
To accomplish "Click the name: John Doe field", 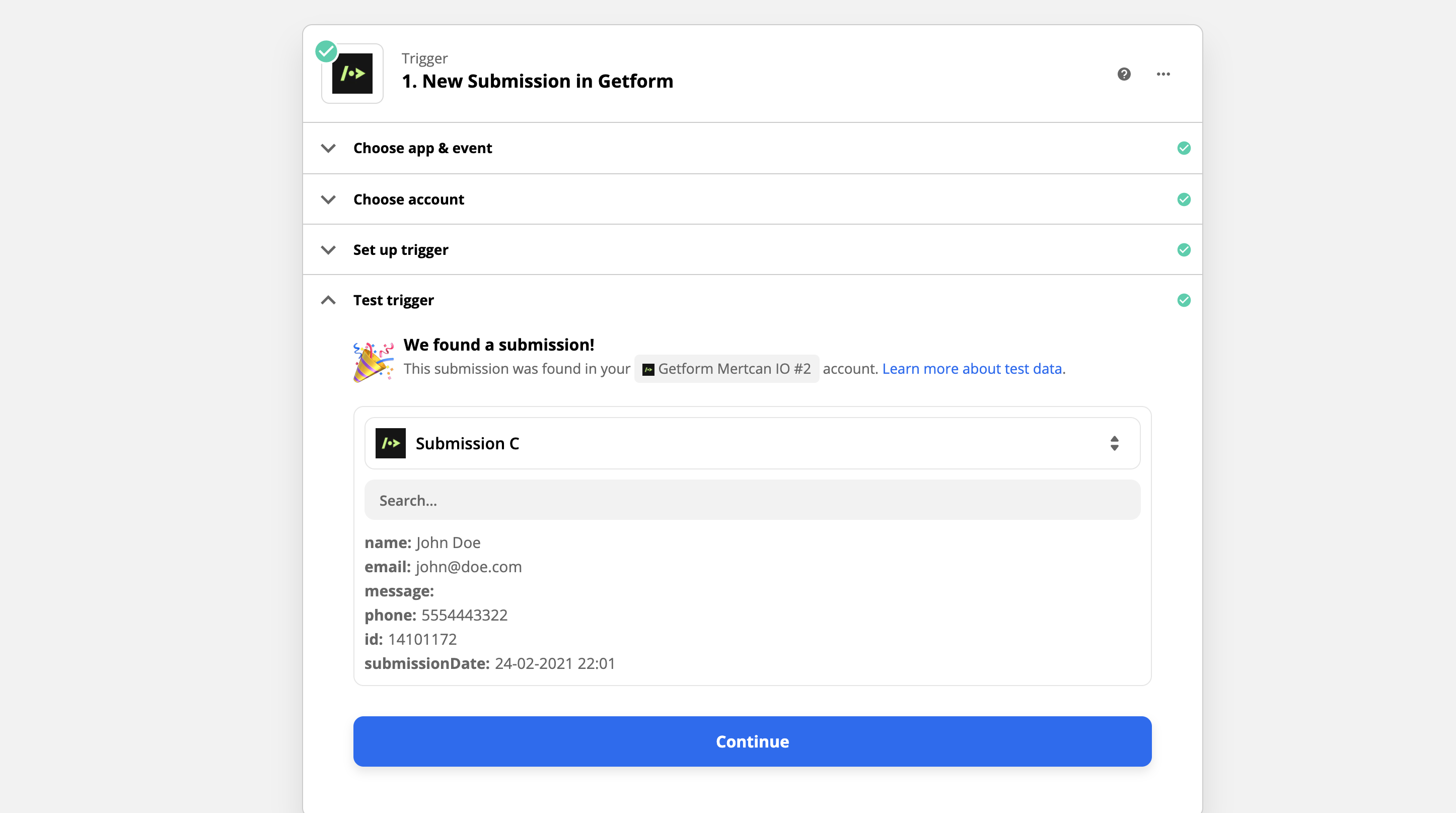I will (422, 543).
